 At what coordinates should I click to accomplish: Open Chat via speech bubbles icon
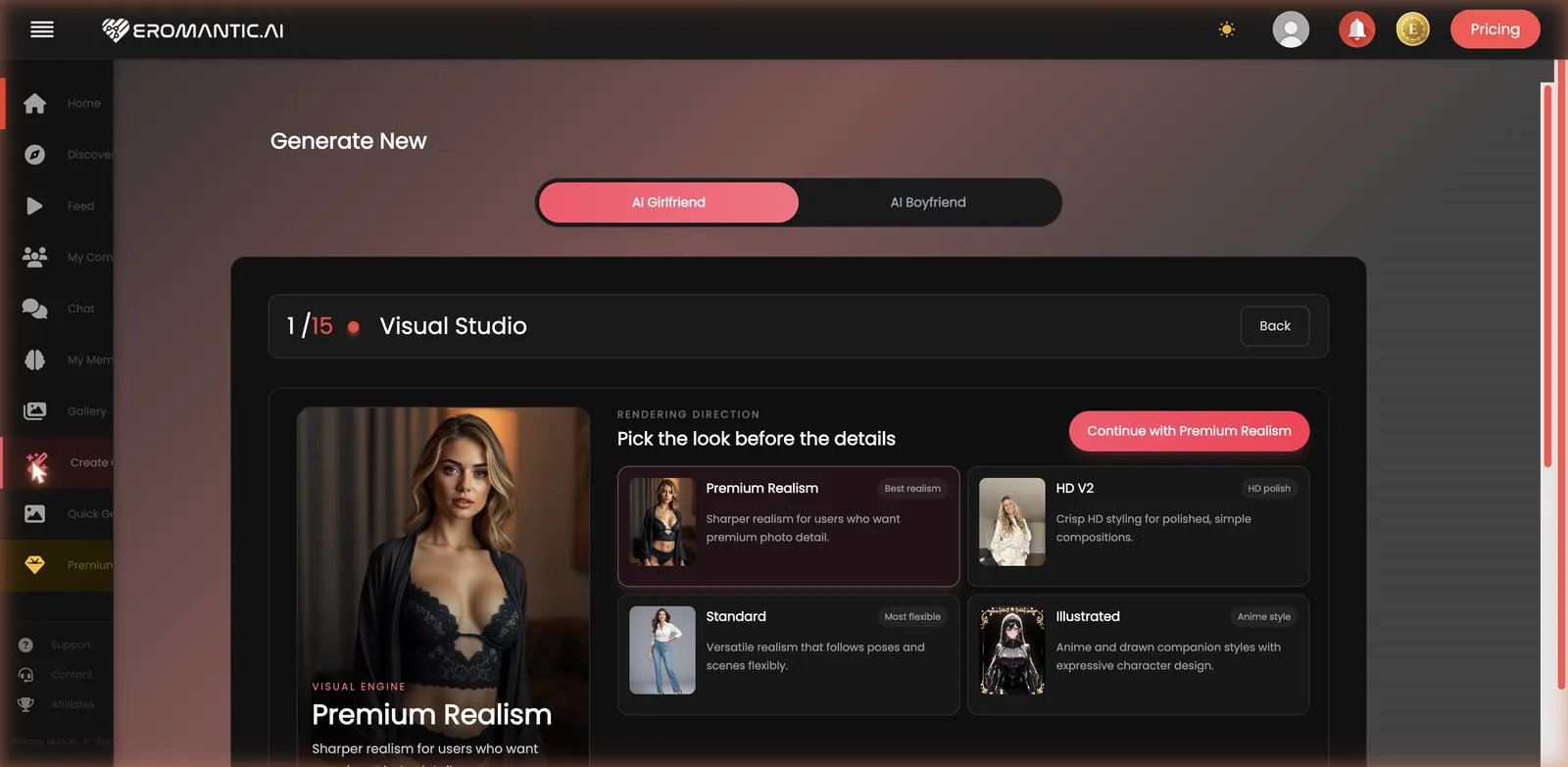34,309
